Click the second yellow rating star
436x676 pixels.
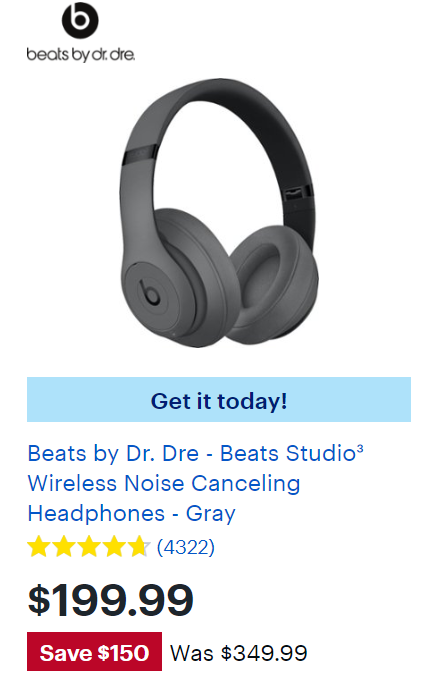[64, 547]
